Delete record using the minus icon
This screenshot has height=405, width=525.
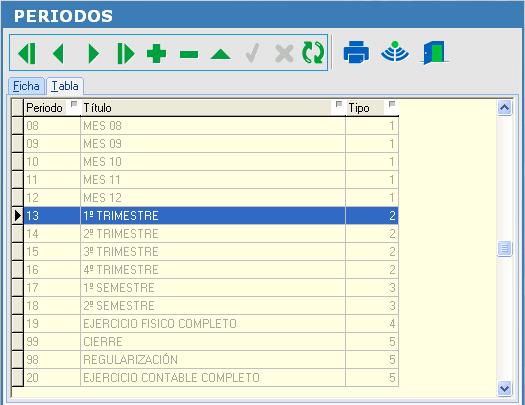[x=189, y=54]
